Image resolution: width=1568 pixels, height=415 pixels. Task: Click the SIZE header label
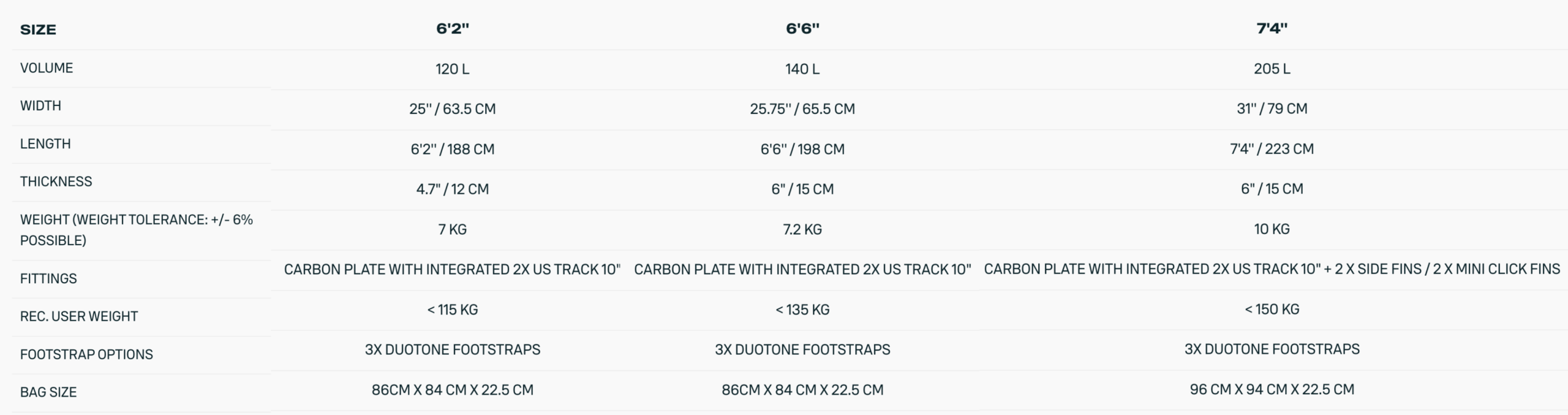pos(38,29)
